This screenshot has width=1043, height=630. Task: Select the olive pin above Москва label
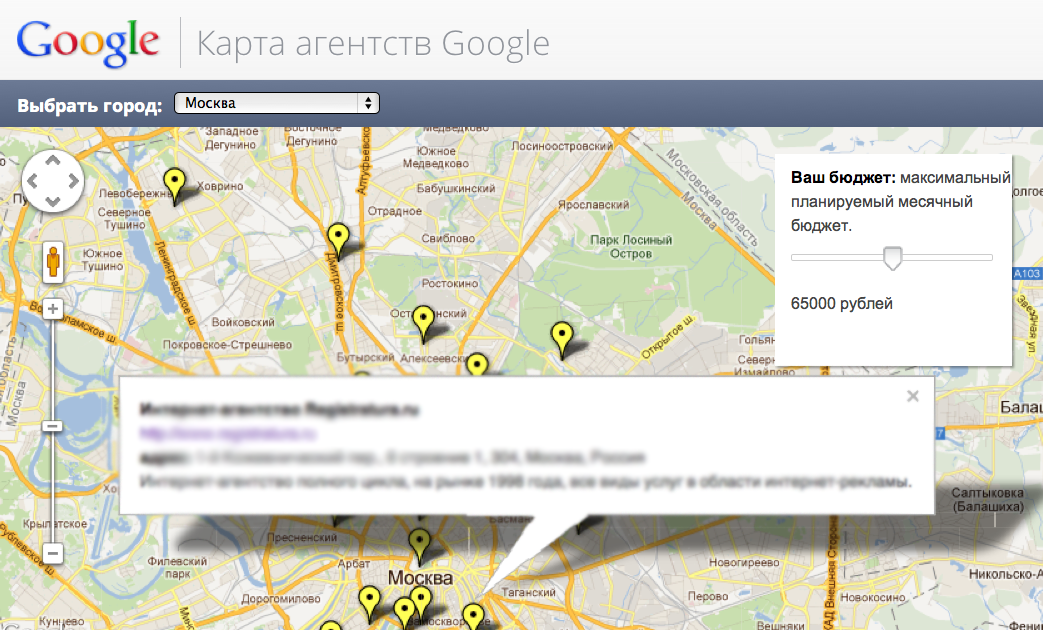click(419, 547)
